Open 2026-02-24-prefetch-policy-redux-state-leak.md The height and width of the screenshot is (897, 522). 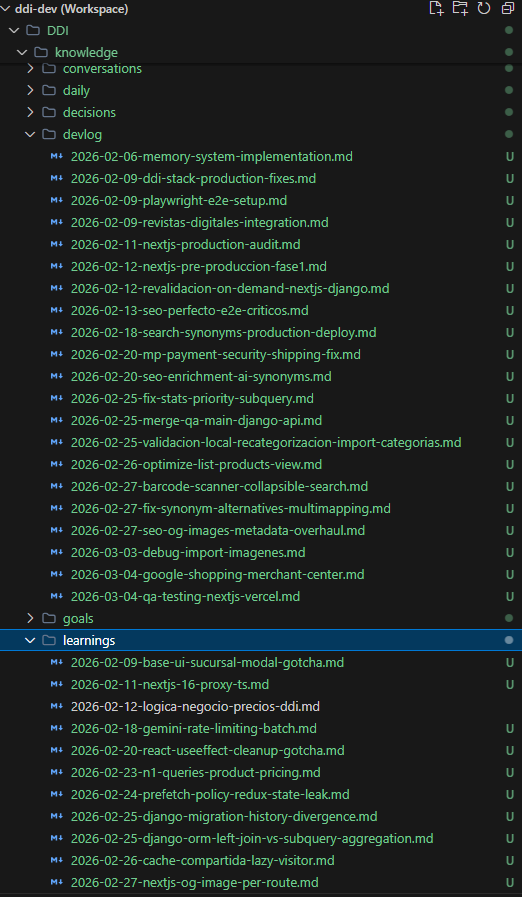point(210,795)
